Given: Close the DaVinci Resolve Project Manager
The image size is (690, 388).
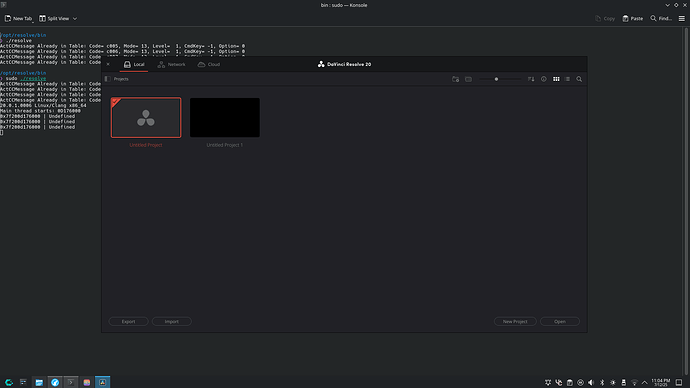Looking at the screenshot, I should point(108,64).
